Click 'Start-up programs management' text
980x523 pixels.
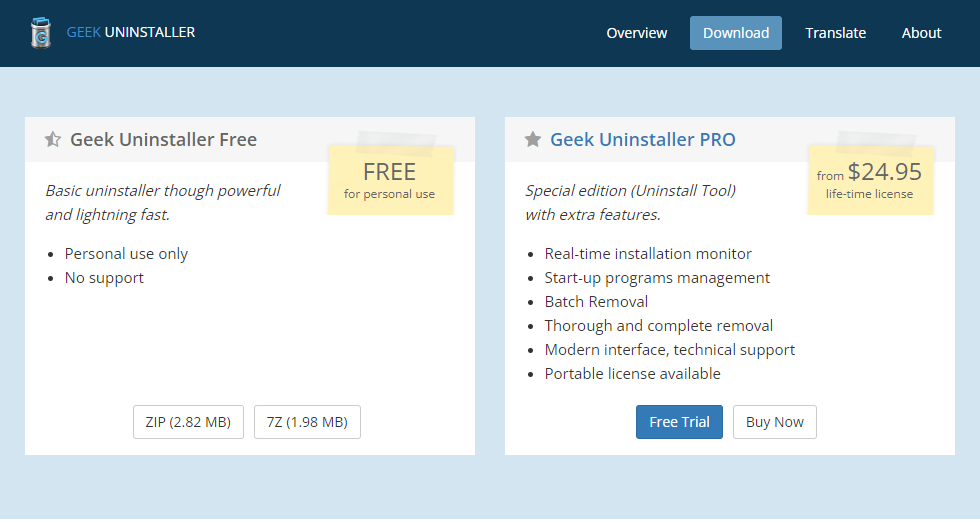[x=657, y=277]
